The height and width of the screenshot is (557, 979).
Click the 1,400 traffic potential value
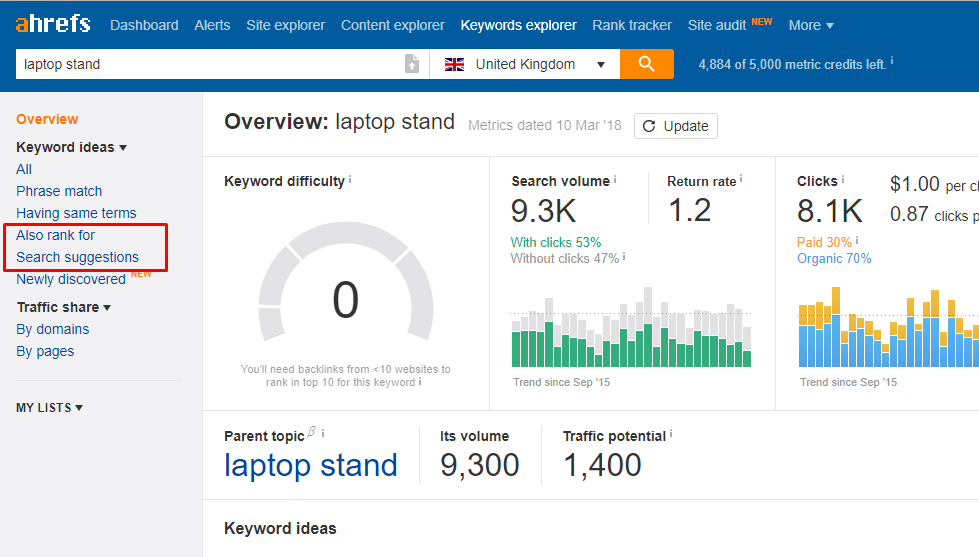click(602, 466)
